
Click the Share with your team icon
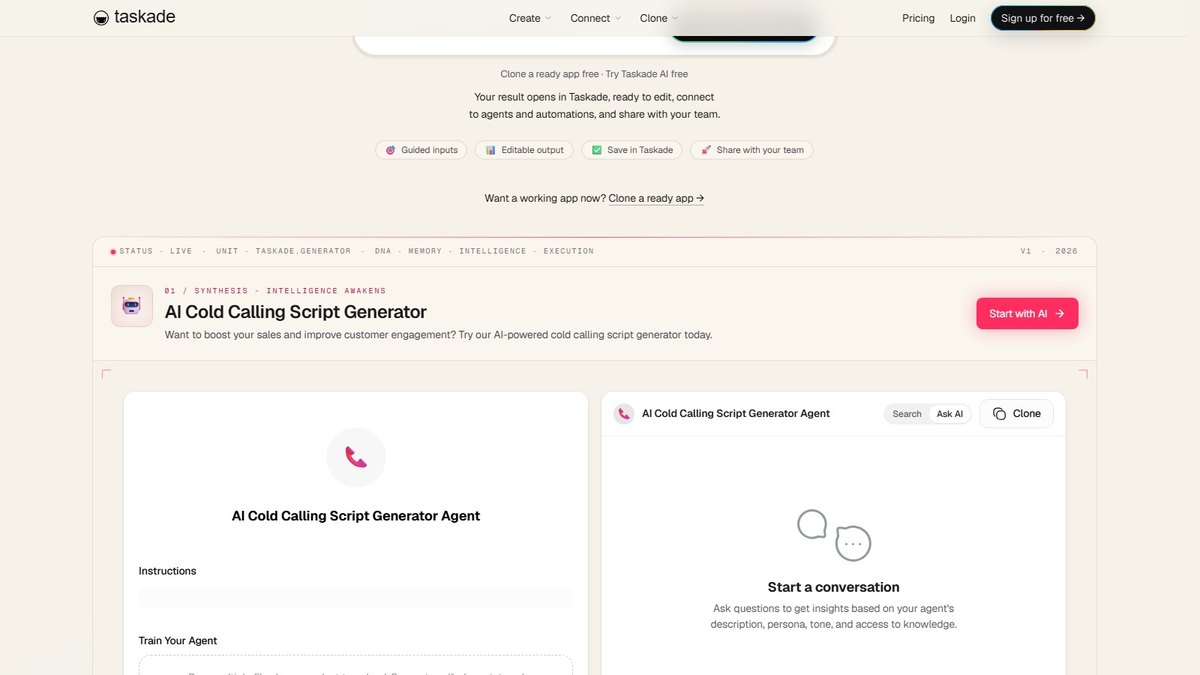click(x=706, y=150)
